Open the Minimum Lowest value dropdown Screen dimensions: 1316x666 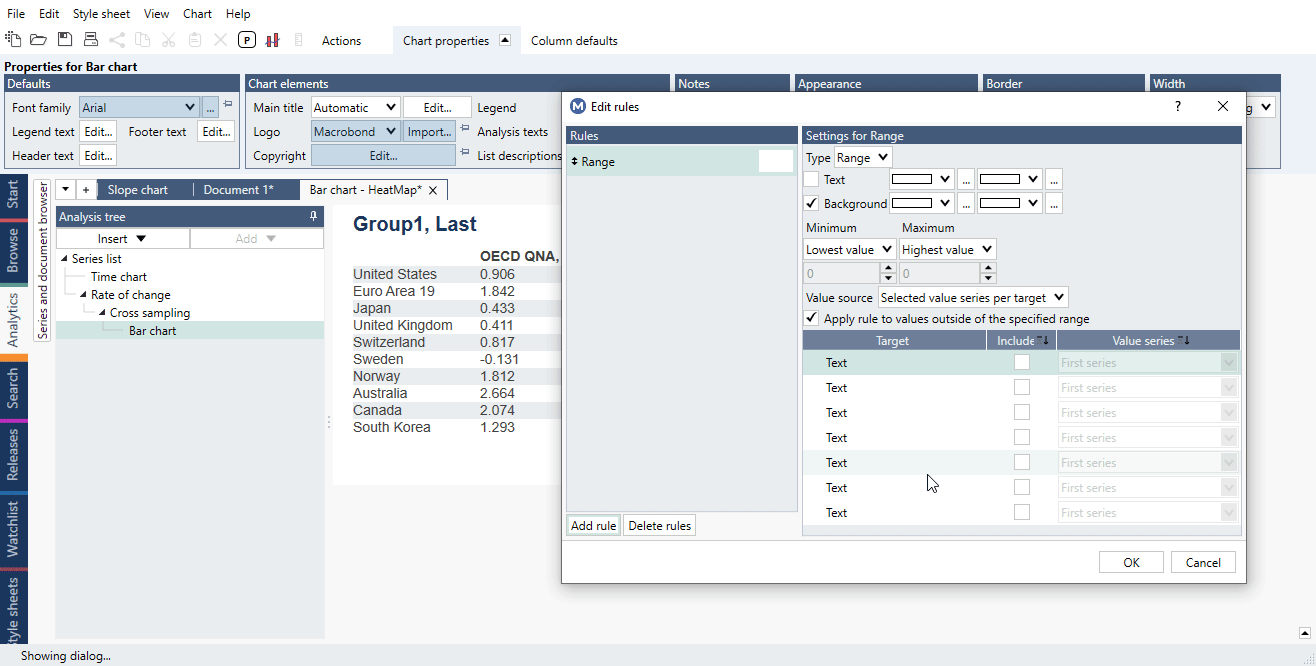tap(850, 250)
